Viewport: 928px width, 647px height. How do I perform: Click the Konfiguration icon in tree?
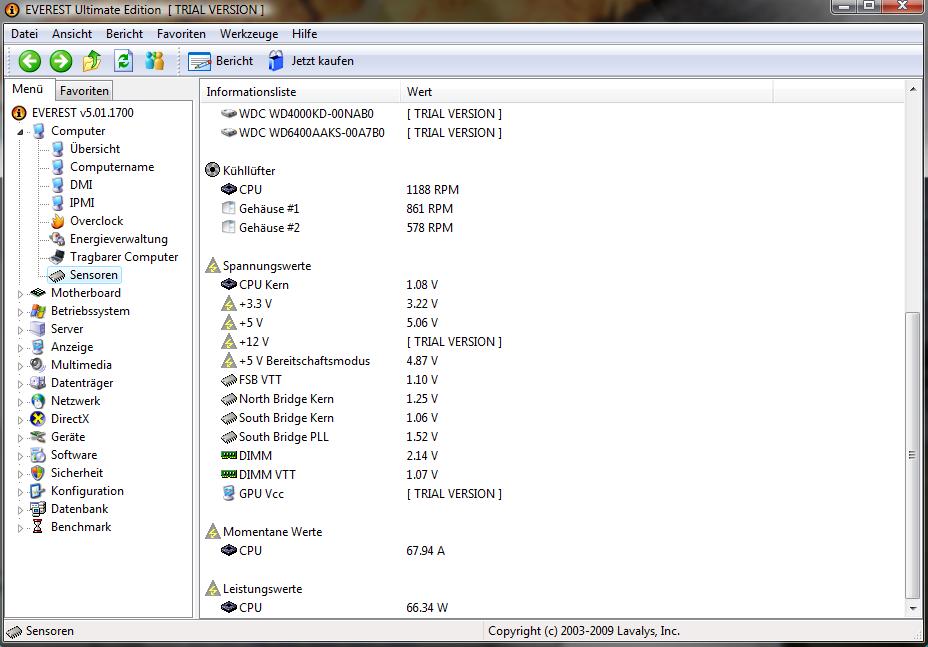tap(38, 491)
